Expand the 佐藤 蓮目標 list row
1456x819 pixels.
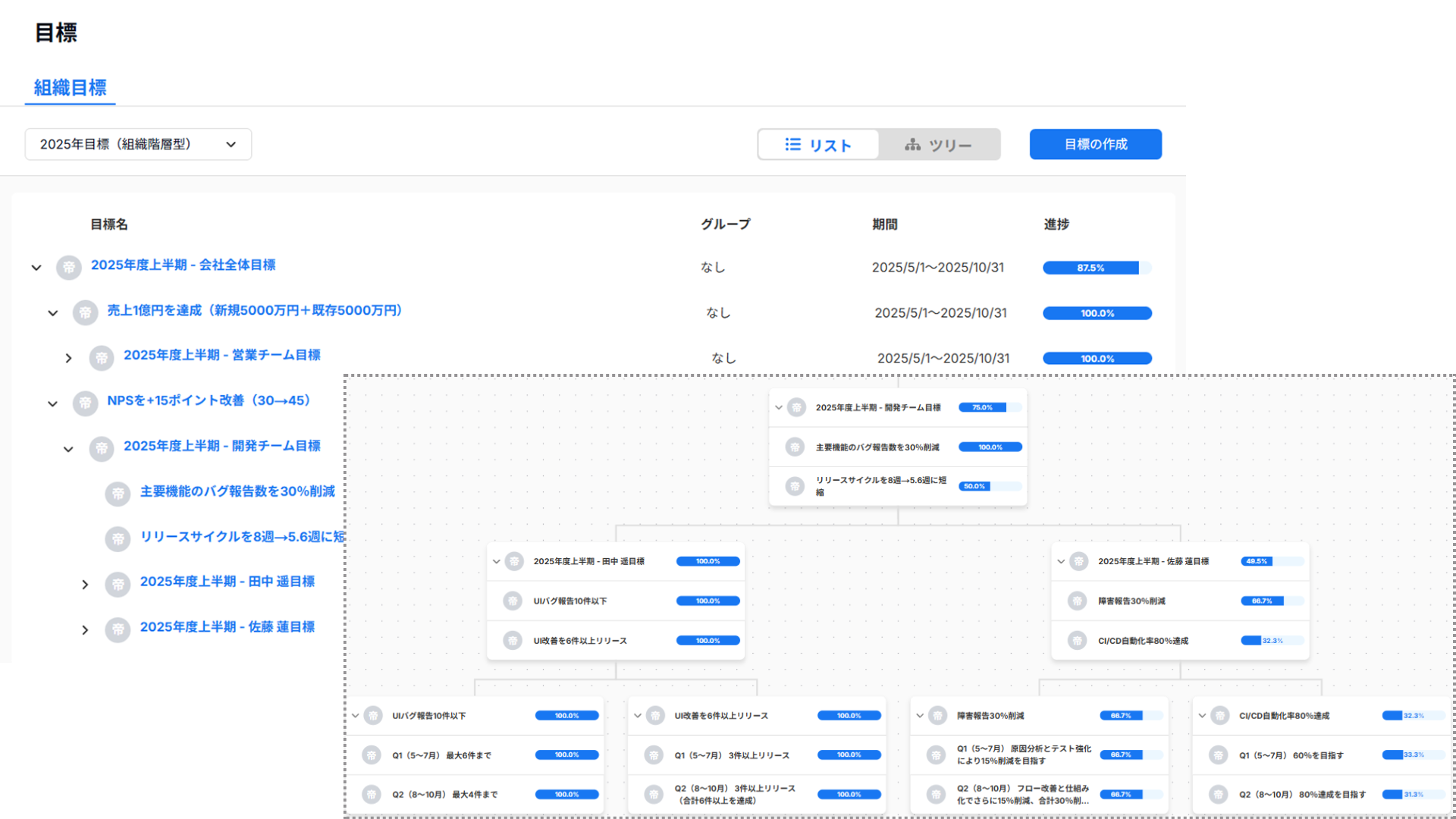tap(85, 629)
